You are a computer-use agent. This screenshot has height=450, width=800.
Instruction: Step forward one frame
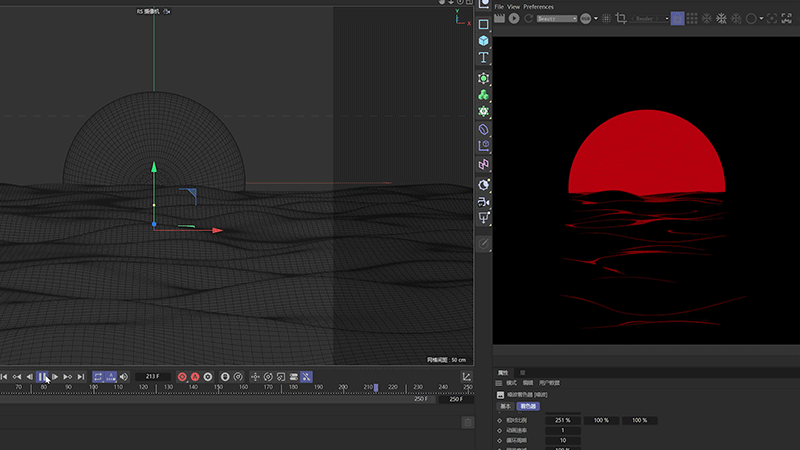pyautogui.click(x=55, y=377)
